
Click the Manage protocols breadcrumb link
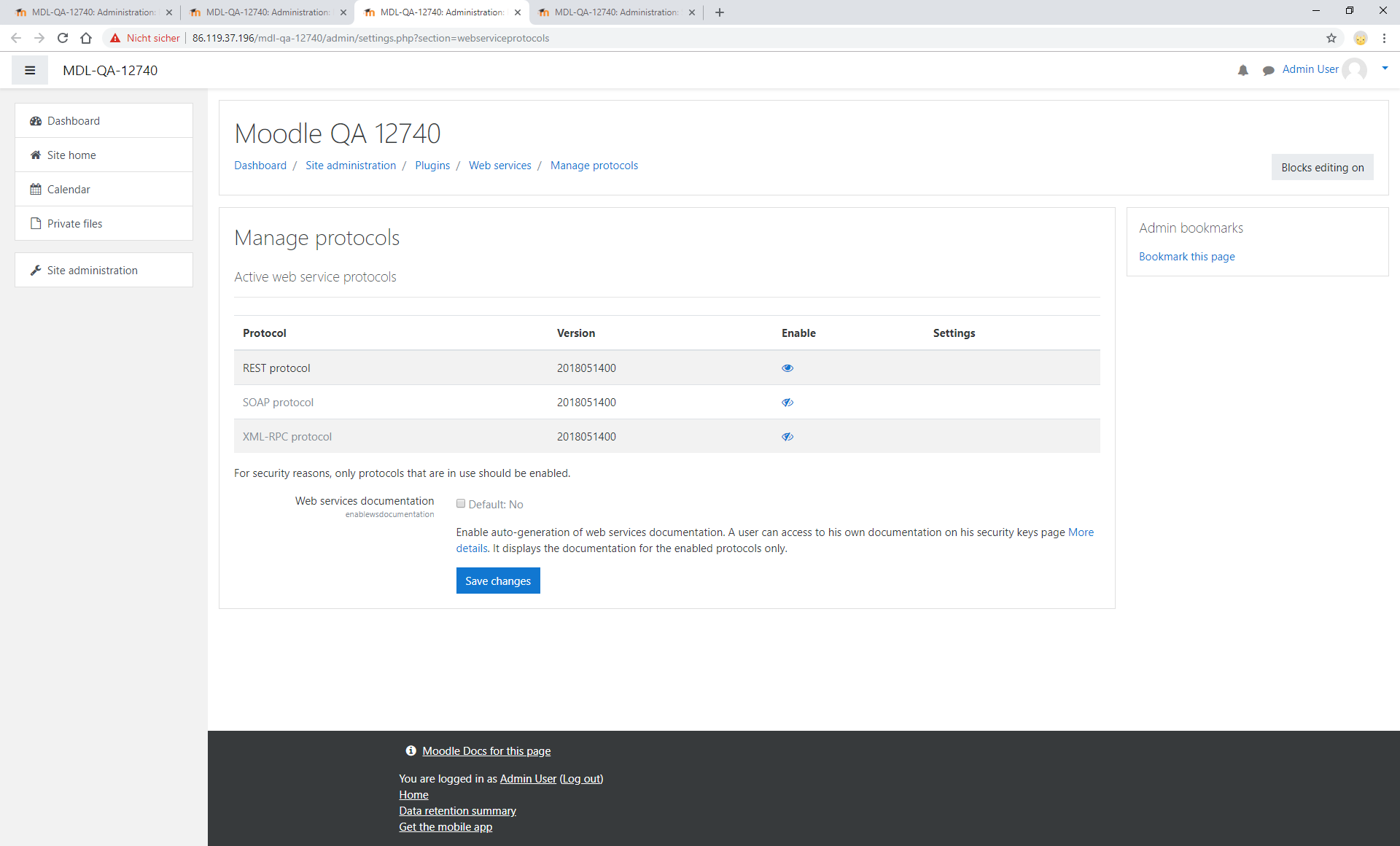[x=594, y=166]
